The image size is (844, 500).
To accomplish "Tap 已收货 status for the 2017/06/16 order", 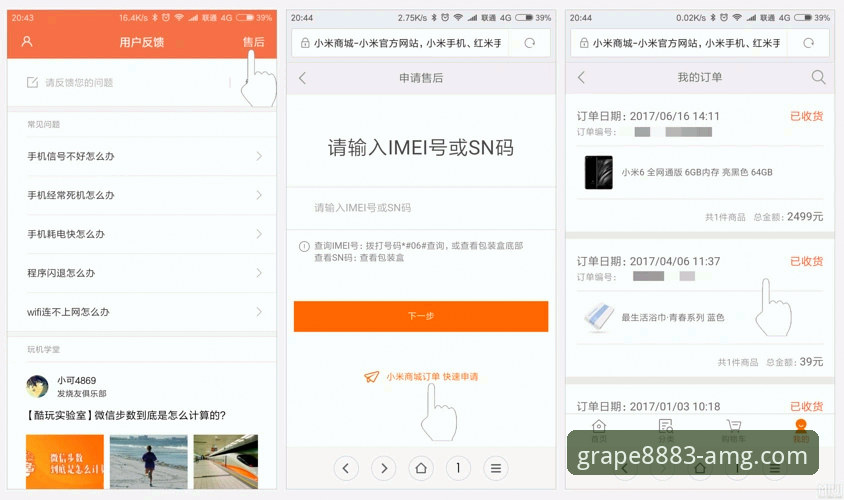I will click(806, 116).
